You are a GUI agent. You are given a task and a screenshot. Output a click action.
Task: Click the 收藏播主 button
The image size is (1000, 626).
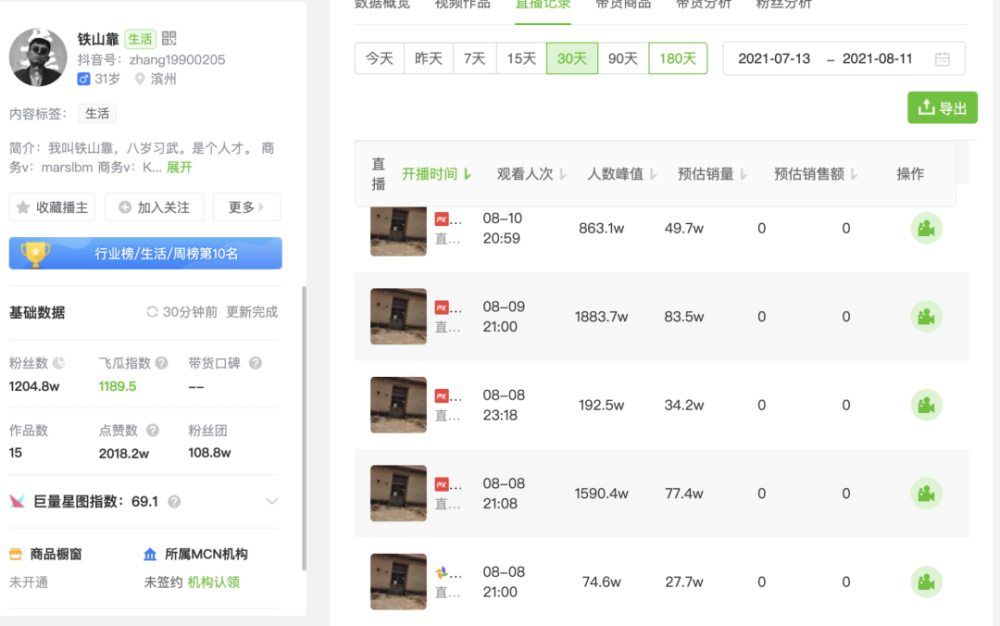[x=52, y=207]
